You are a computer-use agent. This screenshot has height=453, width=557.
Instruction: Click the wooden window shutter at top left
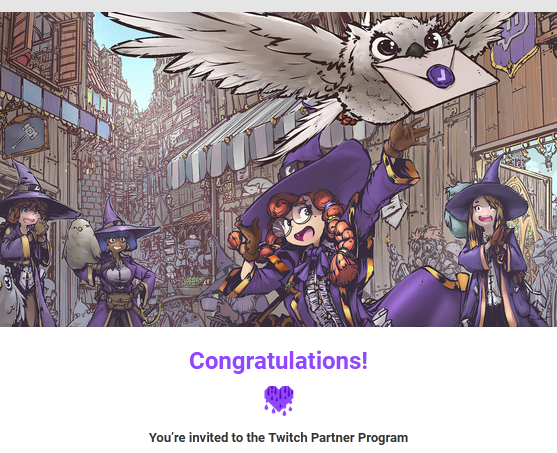[x=70, y=51]
